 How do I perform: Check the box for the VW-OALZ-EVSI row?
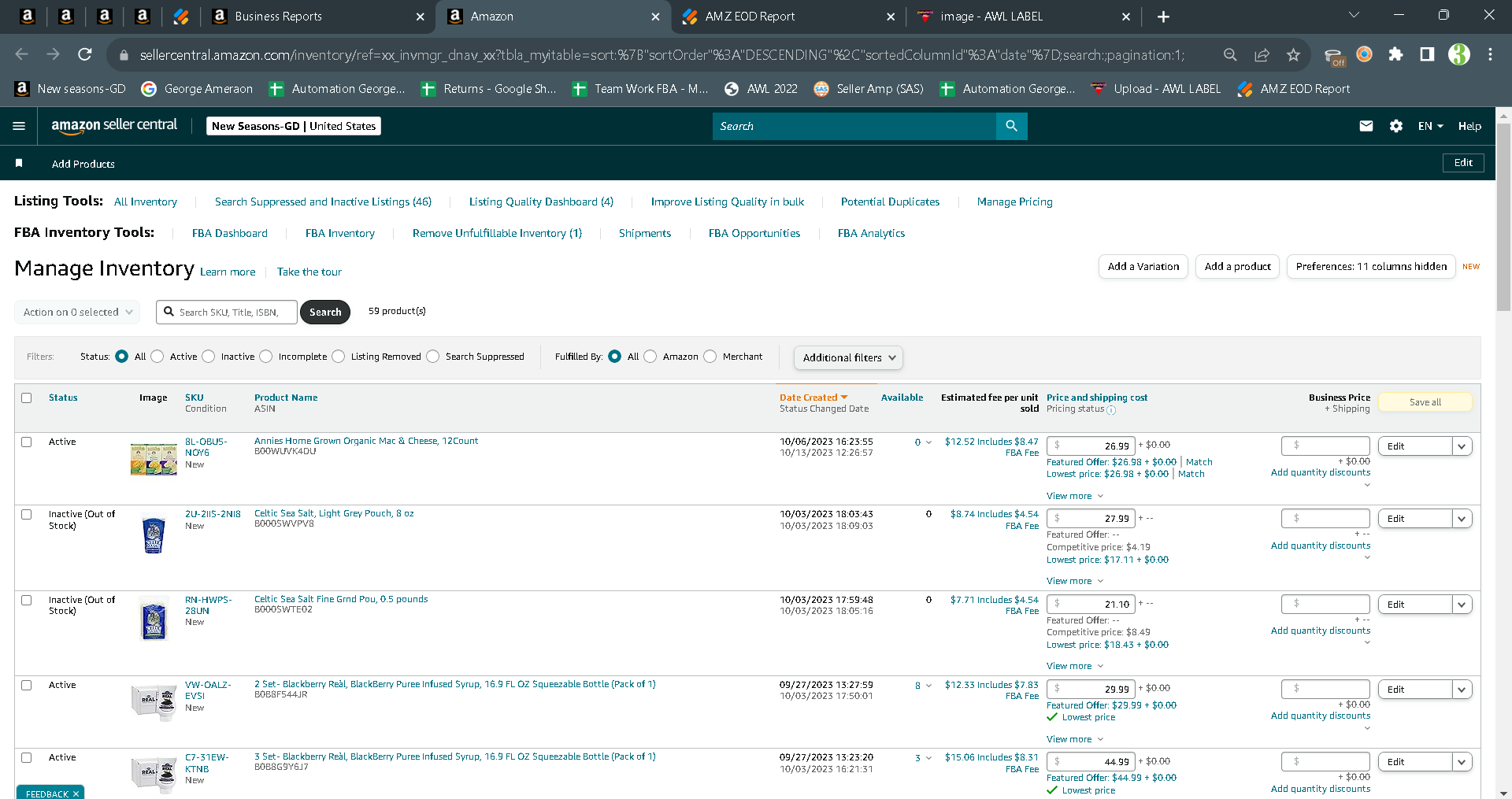tap(27, 685)
